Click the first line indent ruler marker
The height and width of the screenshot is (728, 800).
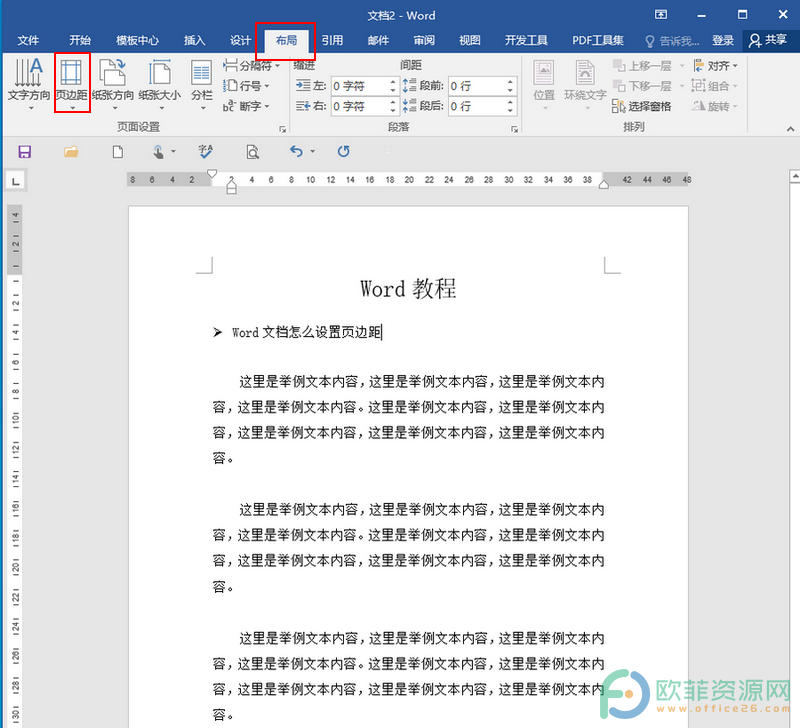pyautogui.click(x=212, y=173)
